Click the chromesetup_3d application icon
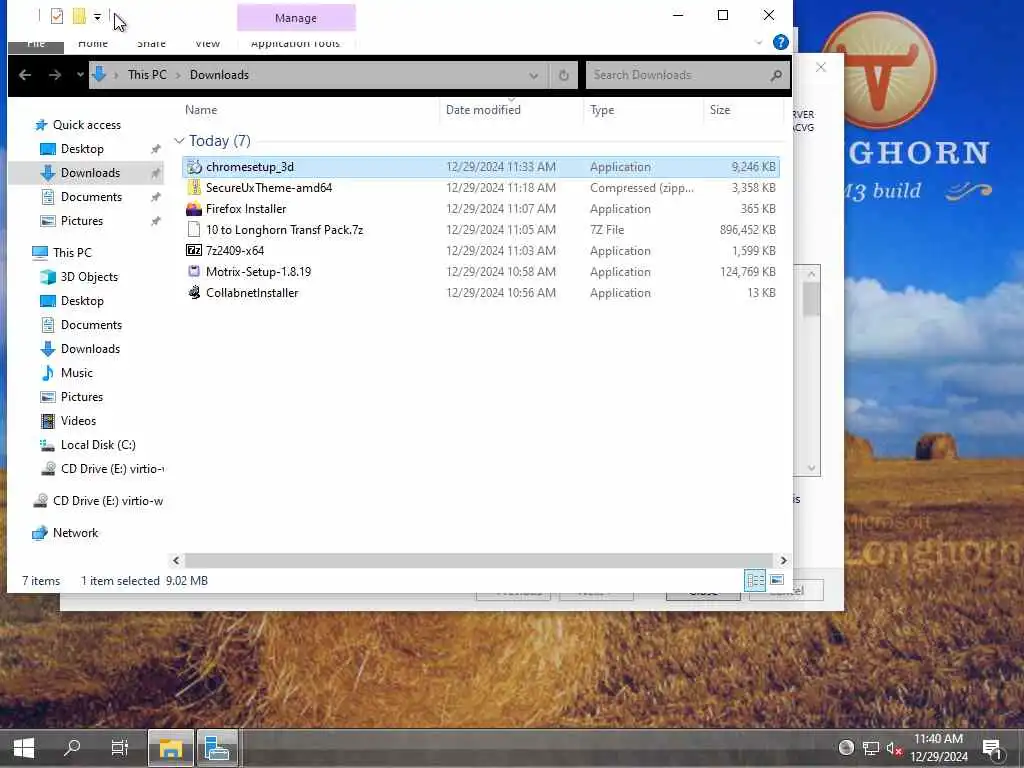This screenshot has width=1024, height=768. [194, 167]
